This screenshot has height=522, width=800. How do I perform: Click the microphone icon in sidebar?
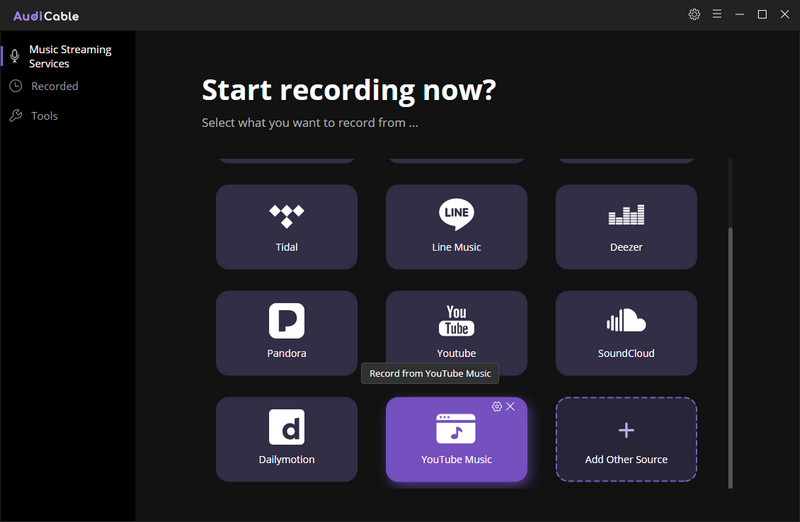click(15, 56)
